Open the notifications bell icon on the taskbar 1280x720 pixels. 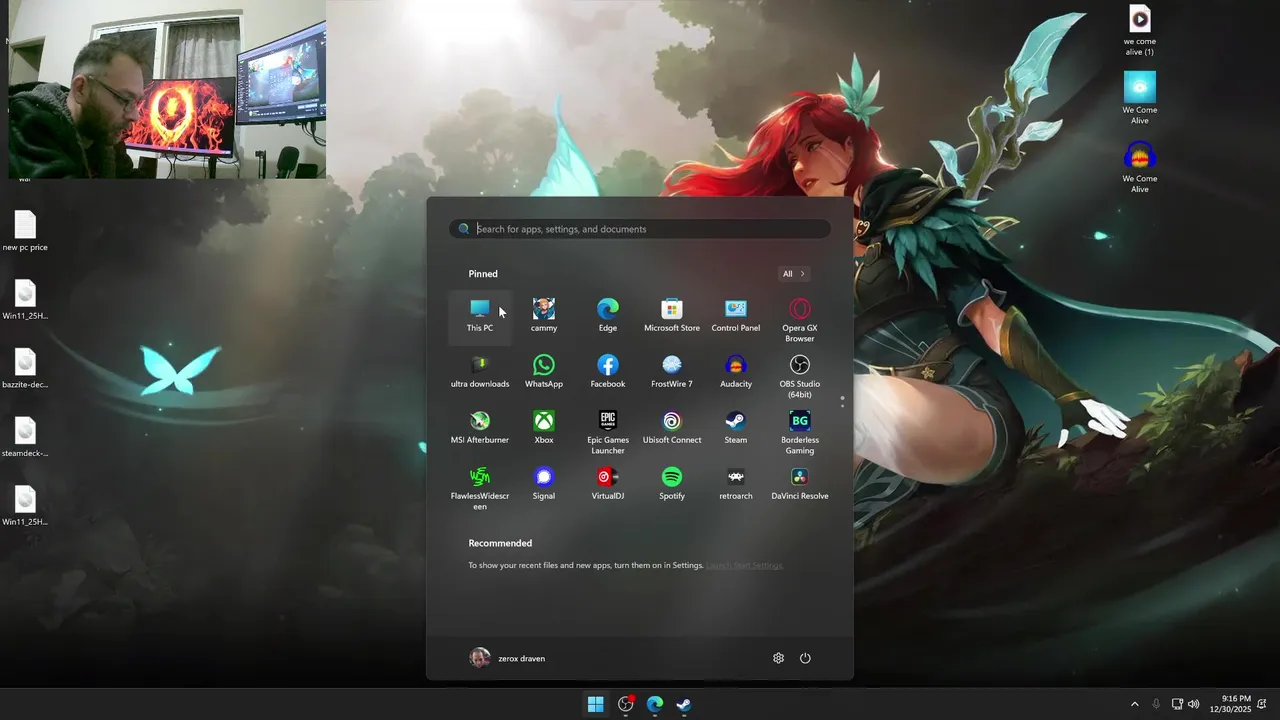pyautogui.click(x=1263, y=704)
